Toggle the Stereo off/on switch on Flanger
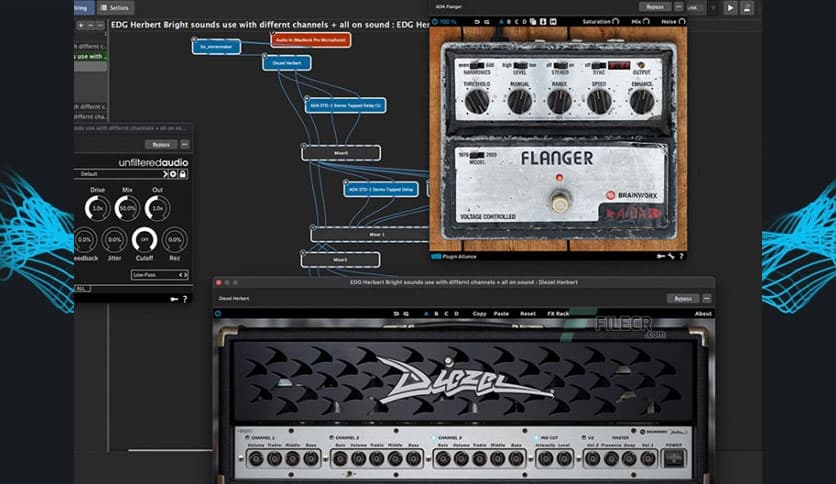Viewport: 836px width, 484px height. pos(560,65)
